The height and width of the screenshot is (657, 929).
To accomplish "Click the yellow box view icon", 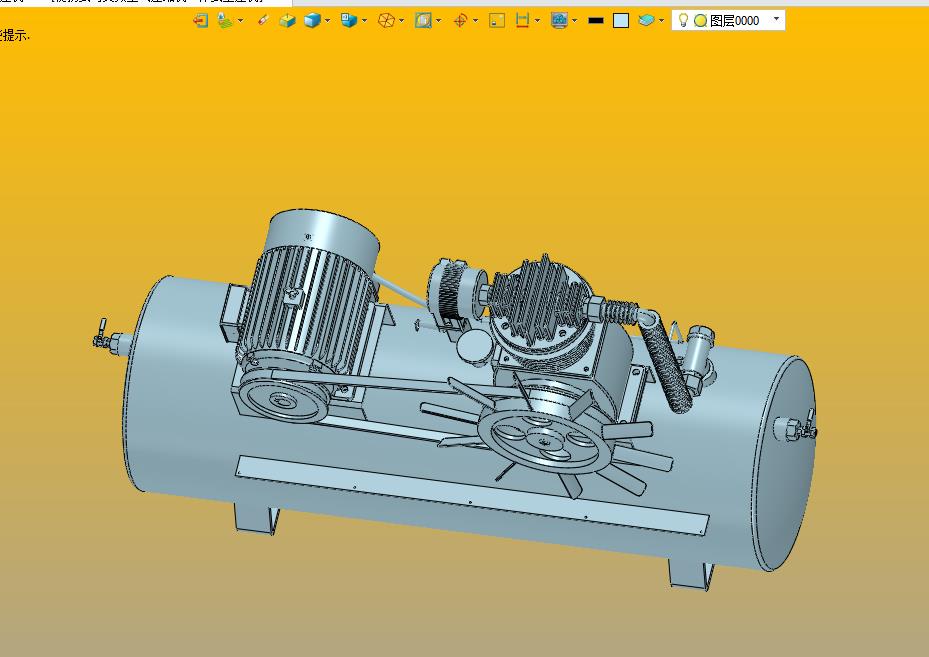I will [288, 20].
